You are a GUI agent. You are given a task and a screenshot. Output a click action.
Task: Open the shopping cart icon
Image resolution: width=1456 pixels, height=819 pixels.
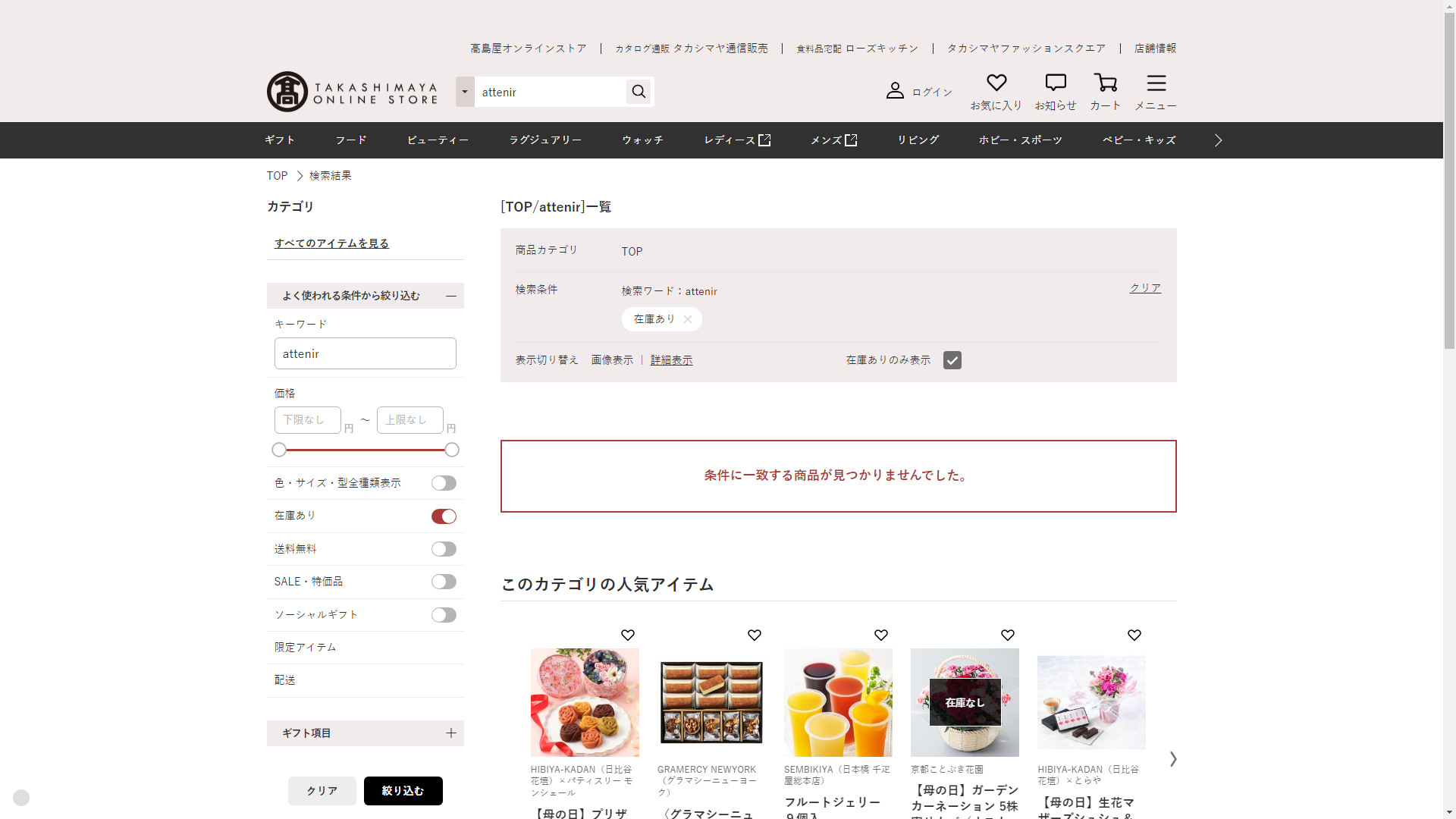click(1105, 83)
